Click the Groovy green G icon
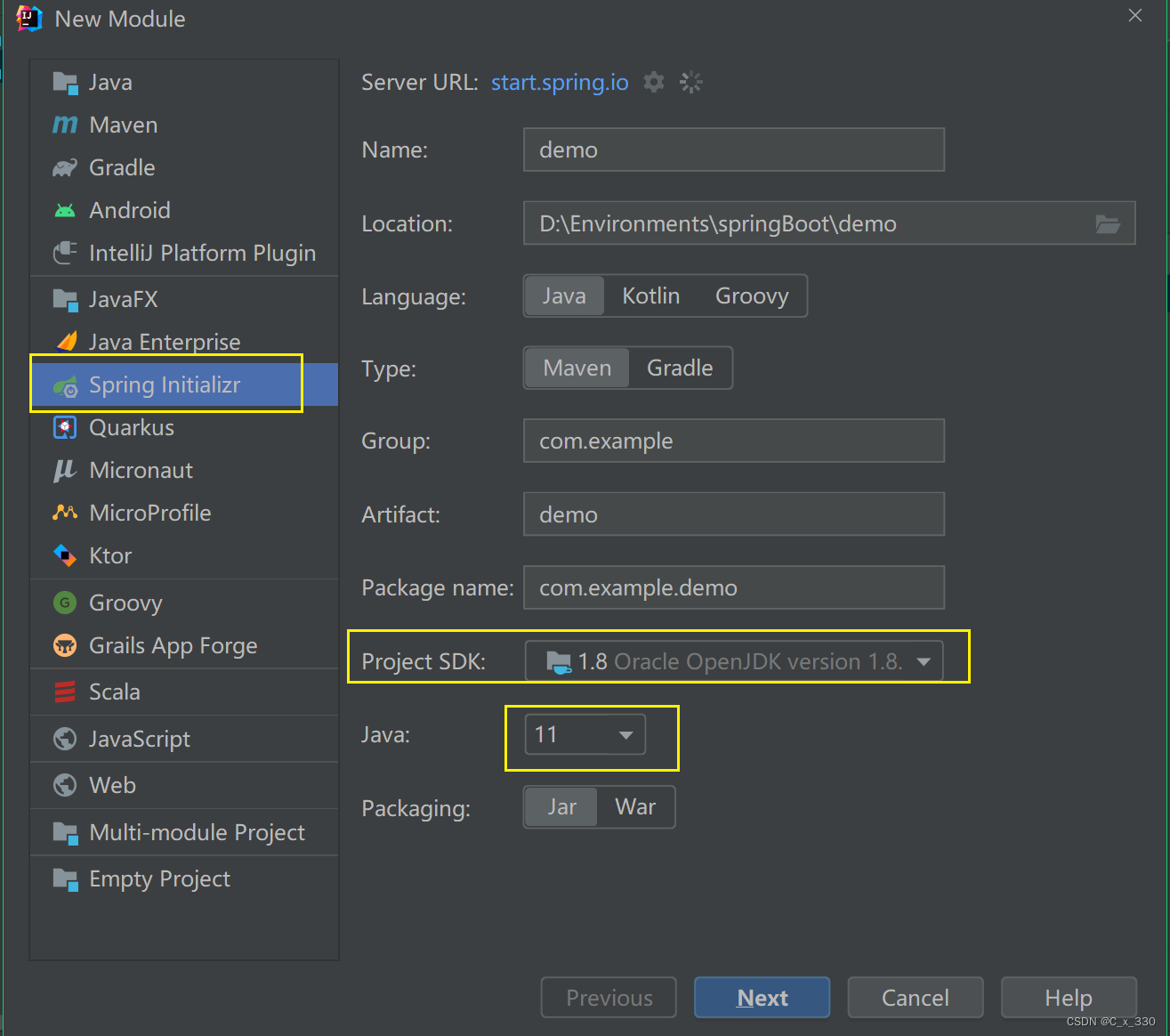This screenshot has height=1036, width=1170. 65,603
